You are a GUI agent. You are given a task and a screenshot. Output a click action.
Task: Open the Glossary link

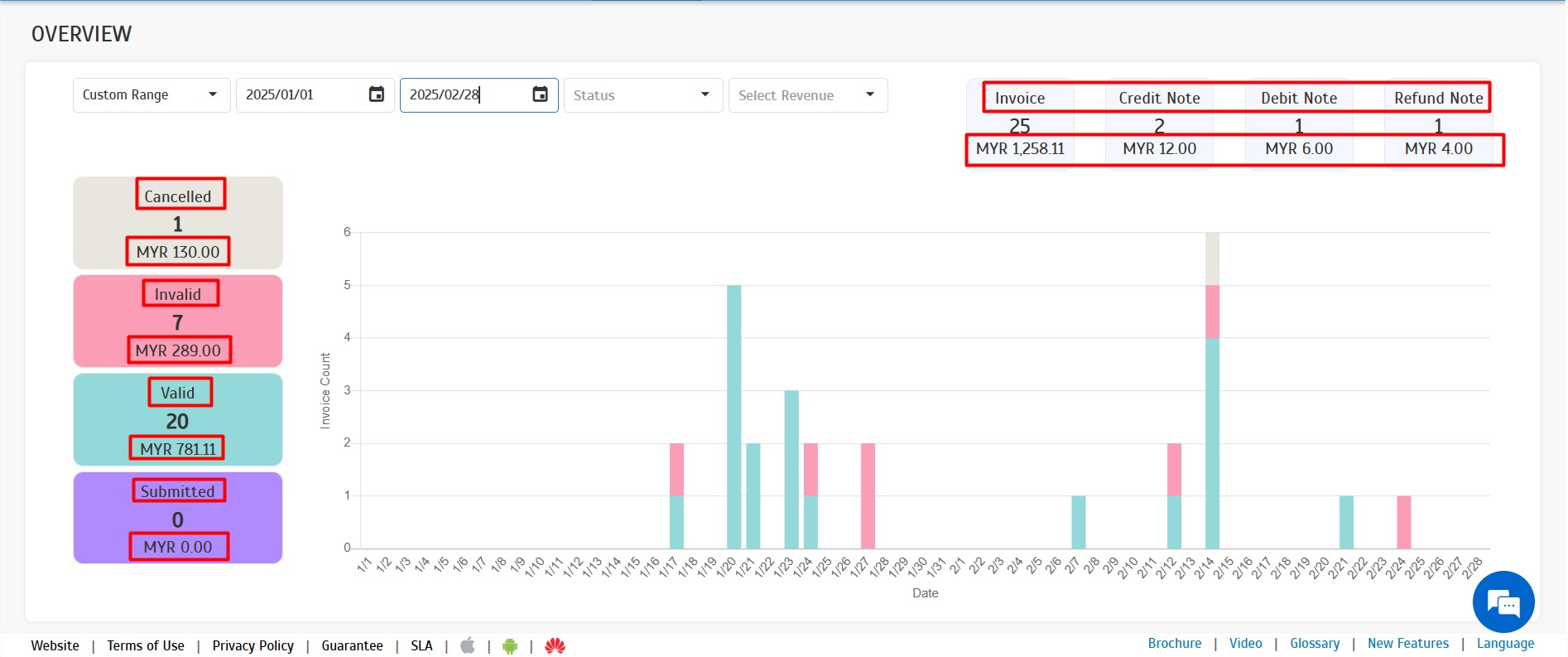pos(1314,644)
